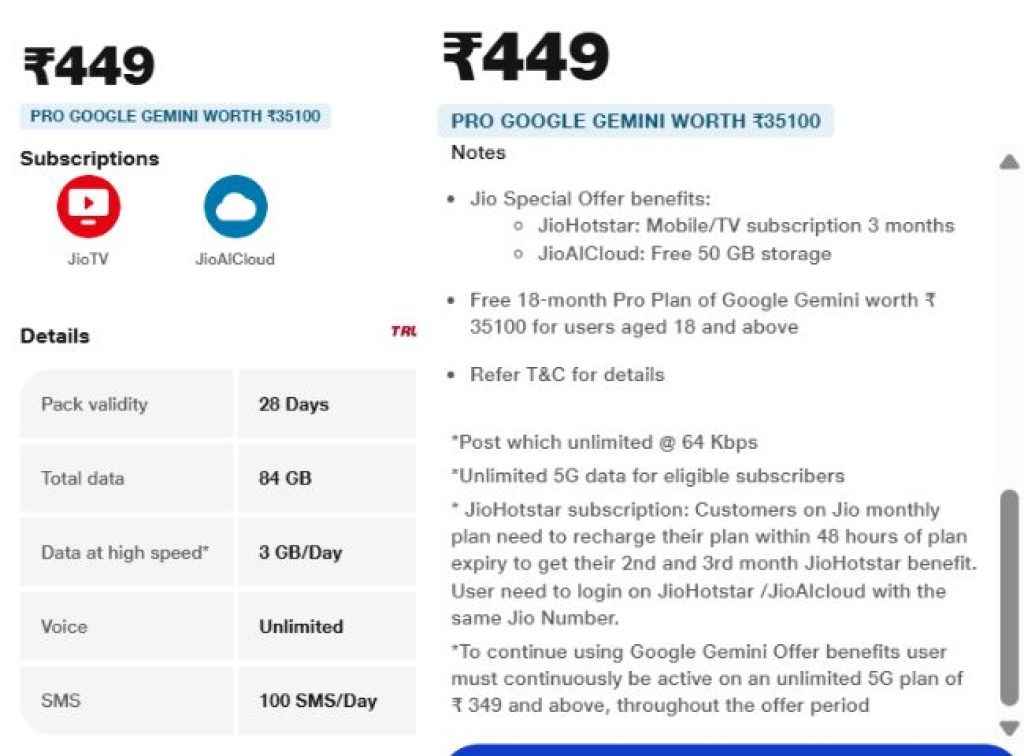Screen dimensions: 1024x756
Task: Collapse the Notes section
Action: (x=478, y=152)
